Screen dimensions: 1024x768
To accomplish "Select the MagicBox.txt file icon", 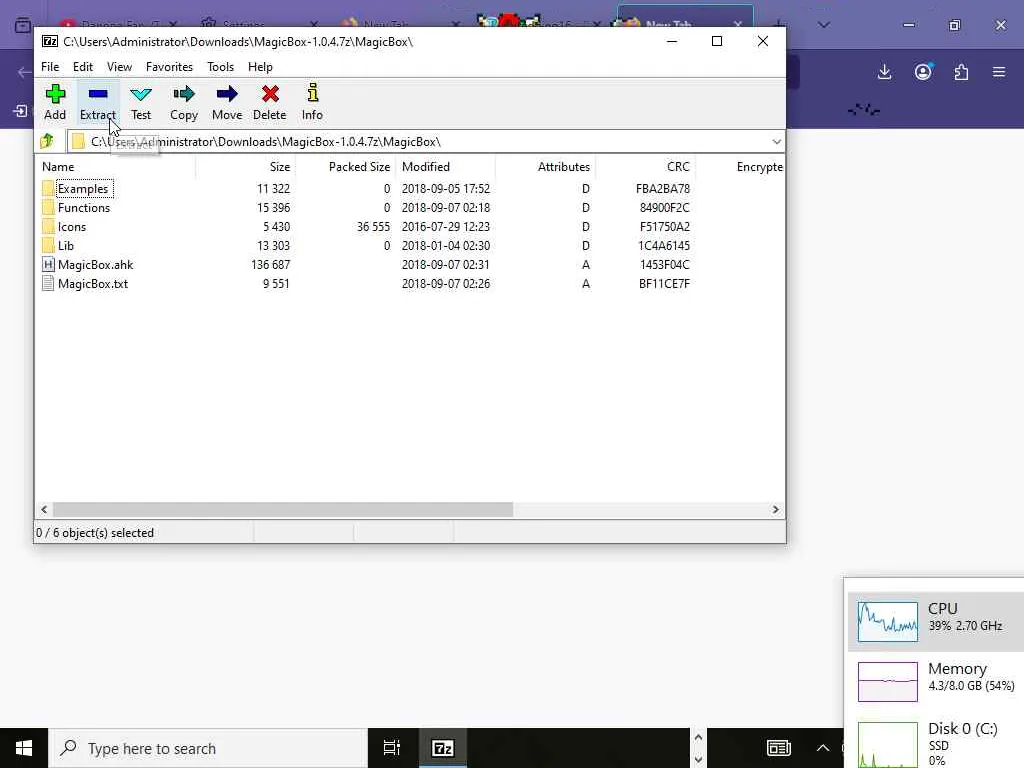I will click(x=48, y=283).
